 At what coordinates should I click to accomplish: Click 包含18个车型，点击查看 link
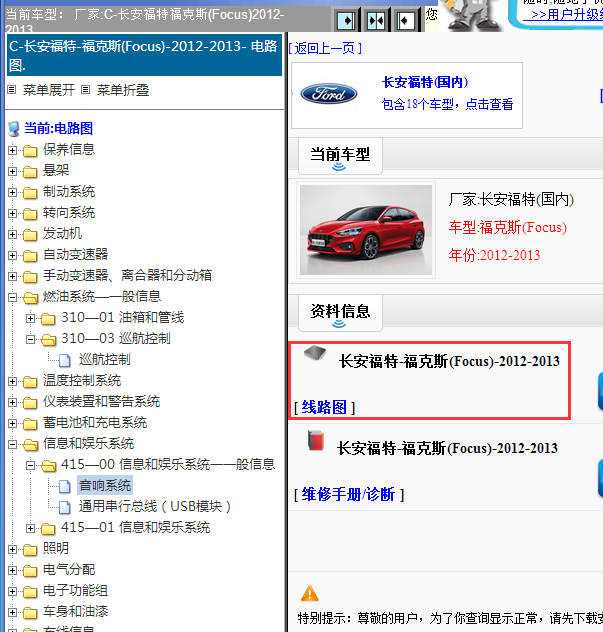pos(447,104)
